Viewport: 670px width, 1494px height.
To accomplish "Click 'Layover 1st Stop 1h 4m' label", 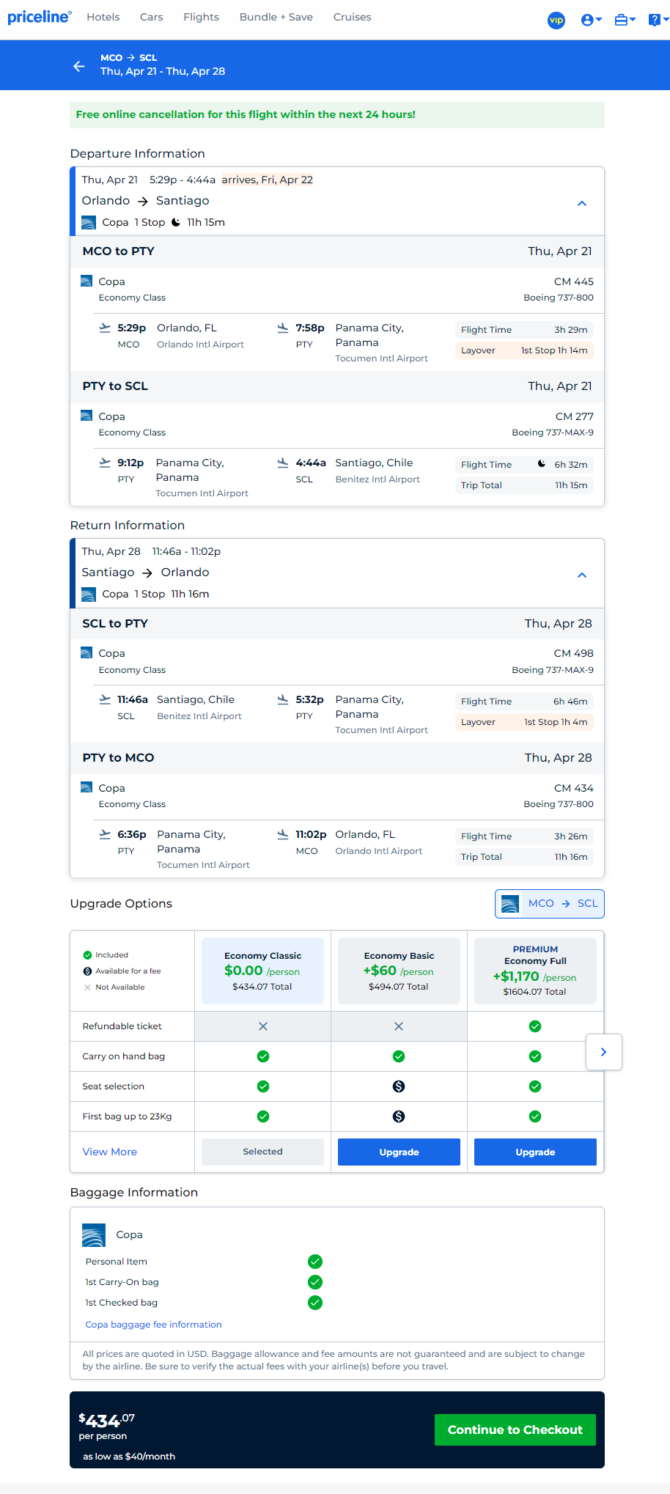I will click(x=524, y=722).
